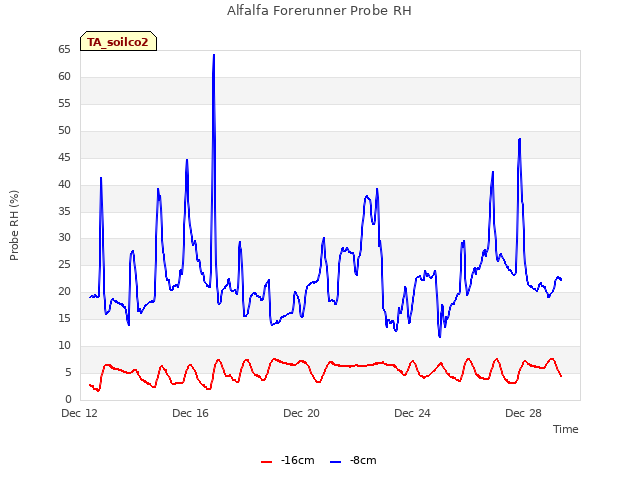Click the 55 y-axis tick label
This screenshot has height=480, width=640.
(x=64, y=104)
